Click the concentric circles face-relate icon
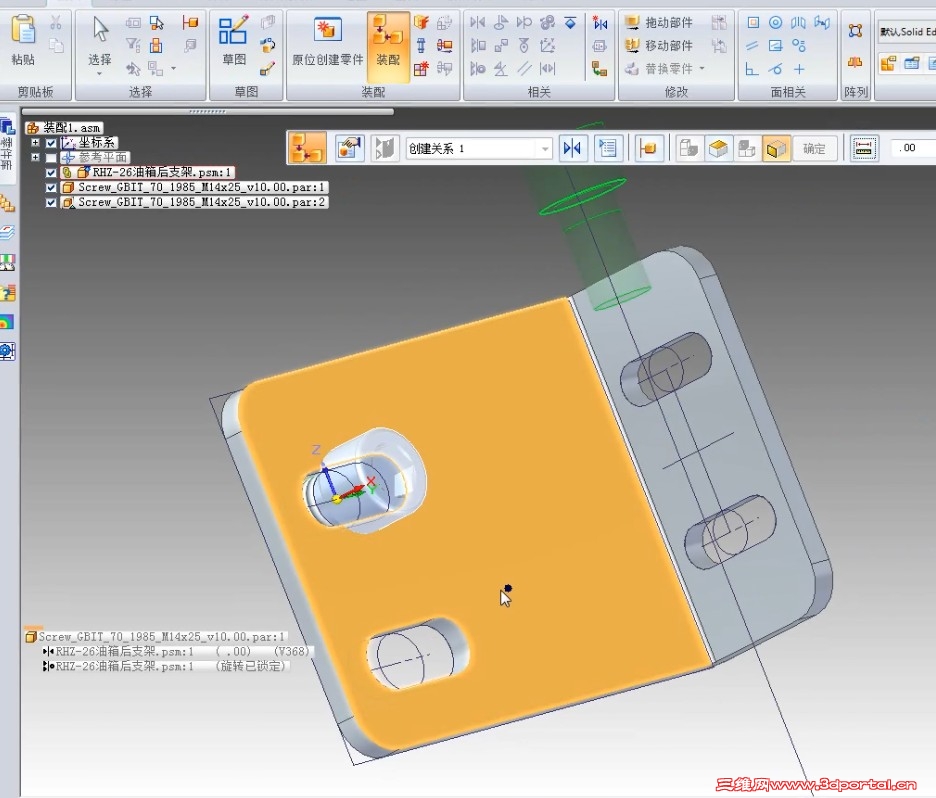The image size is (936, 798). (775, 23)
